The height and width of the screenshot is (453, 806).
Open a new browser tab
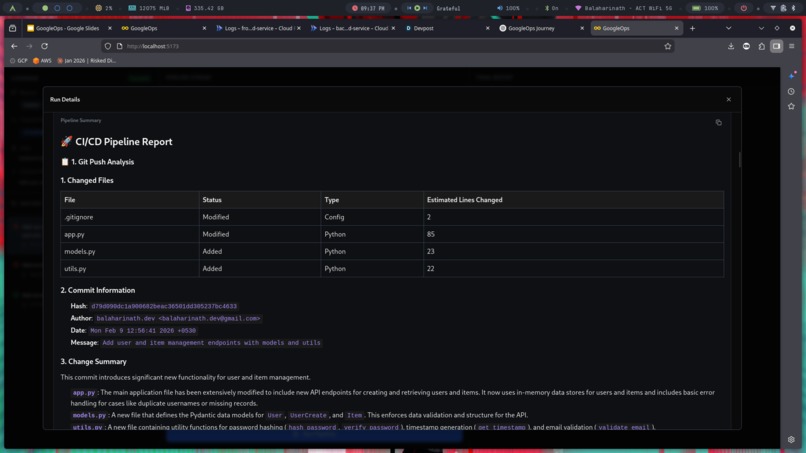pos(692,28)
